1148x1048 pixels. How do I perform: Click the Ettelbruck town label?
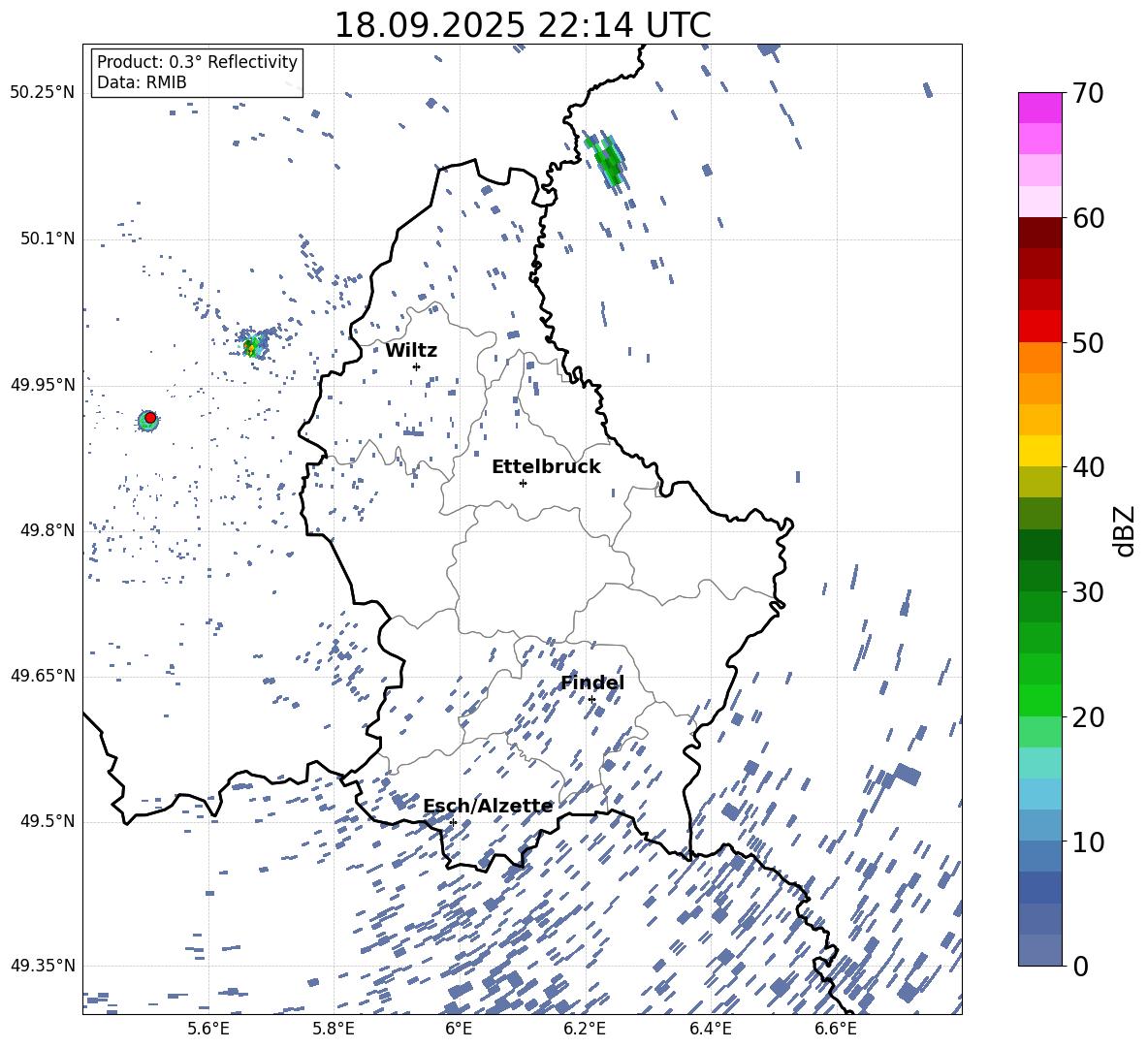pos(546,466)
